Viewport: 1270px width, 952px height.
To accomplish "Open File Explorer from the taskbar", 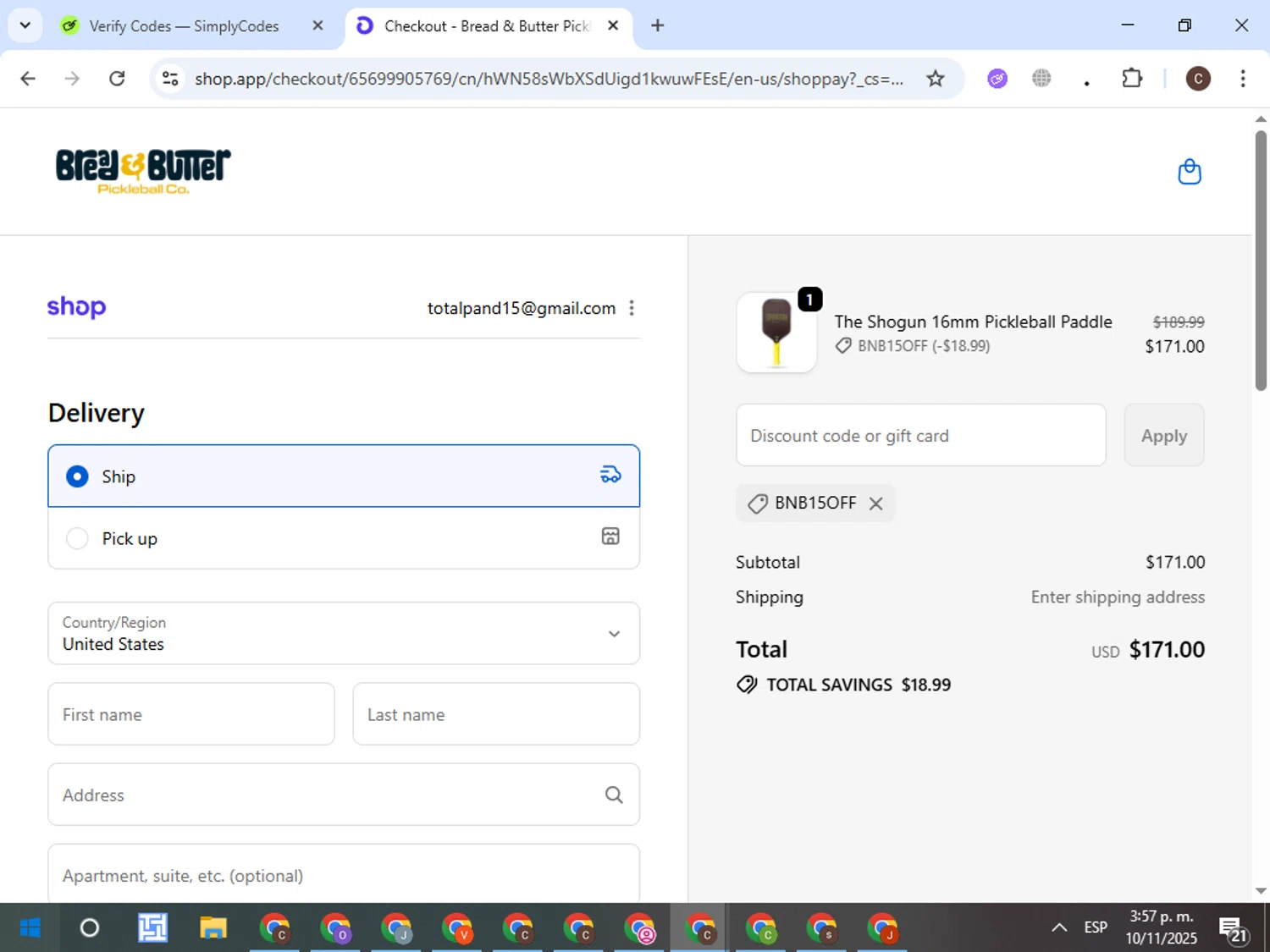I will click(213, 928).
